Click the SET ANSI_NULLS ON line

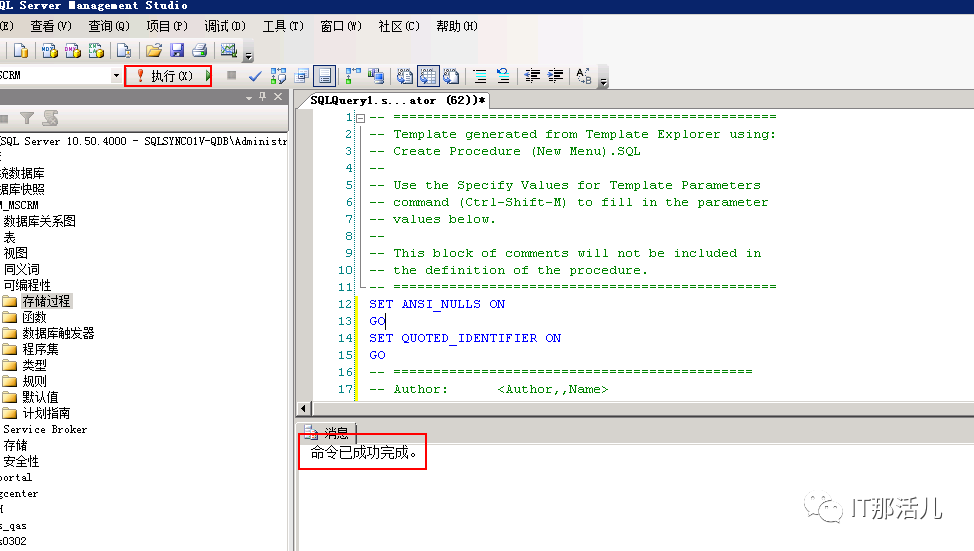coord(437,304)
